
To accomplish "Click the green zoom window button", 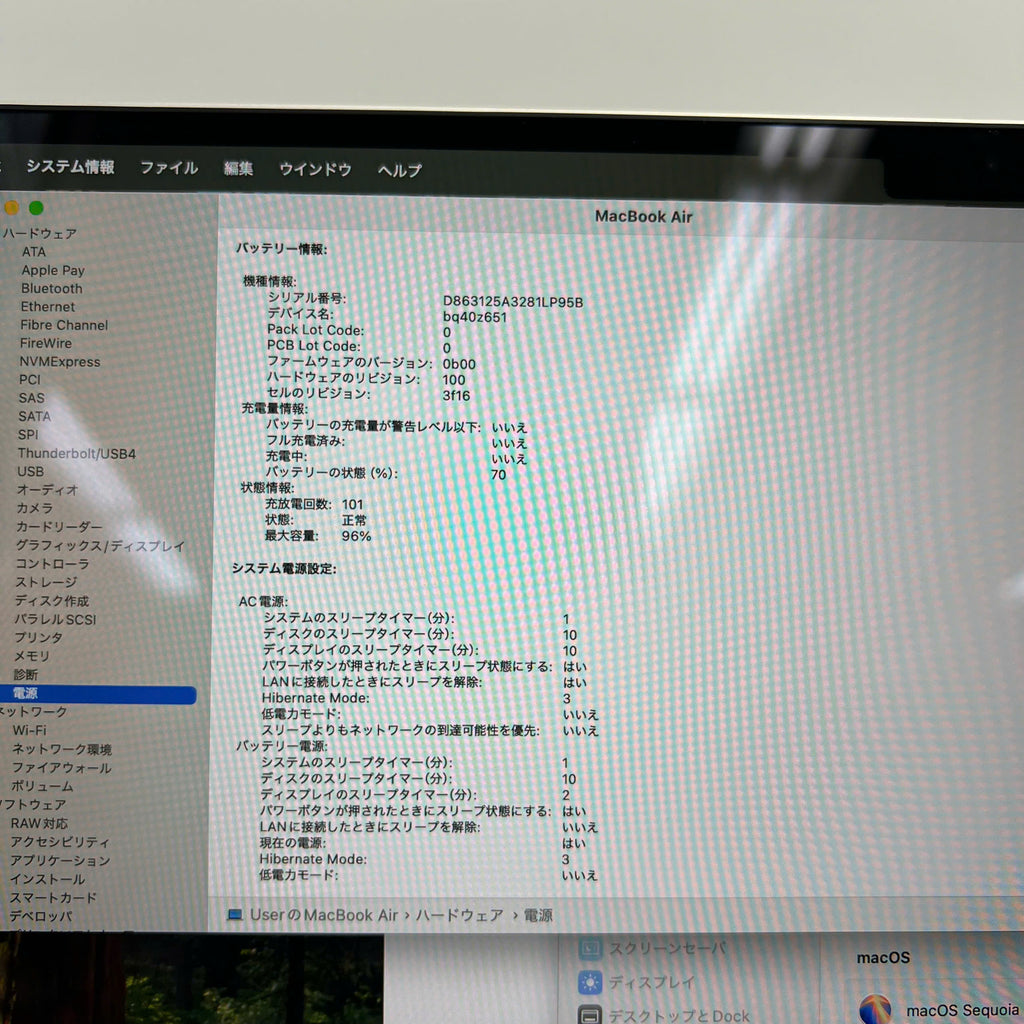I will pyautogui.click(x=36, y=208).
